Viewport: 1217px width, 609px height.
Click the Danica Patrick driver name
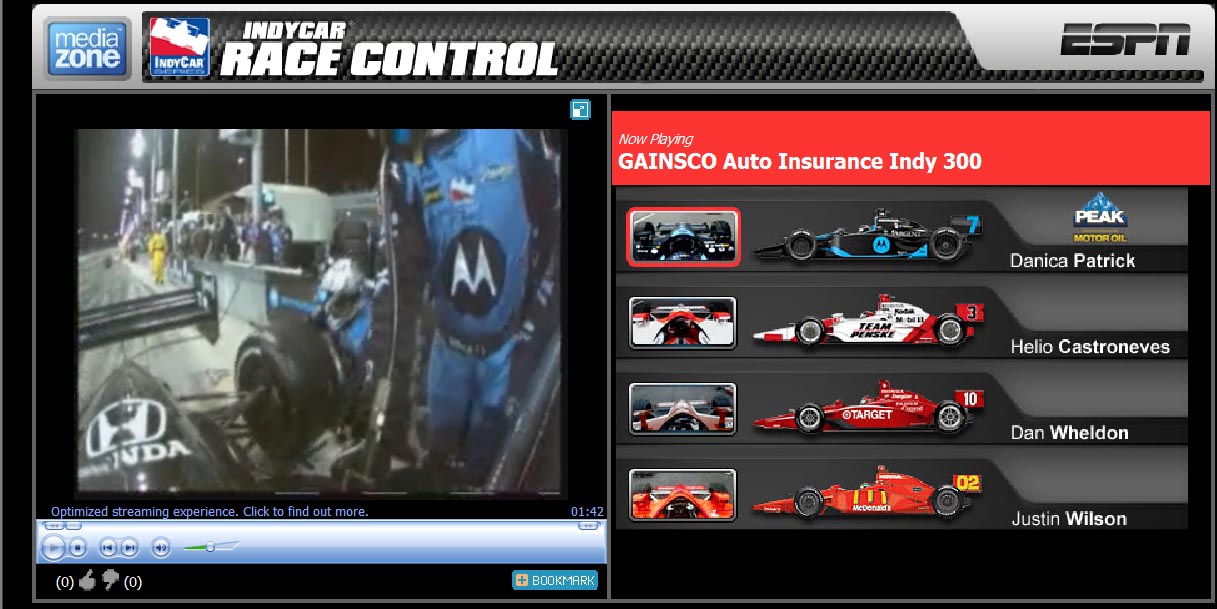pyautogui.click(x=1072, y=260)
